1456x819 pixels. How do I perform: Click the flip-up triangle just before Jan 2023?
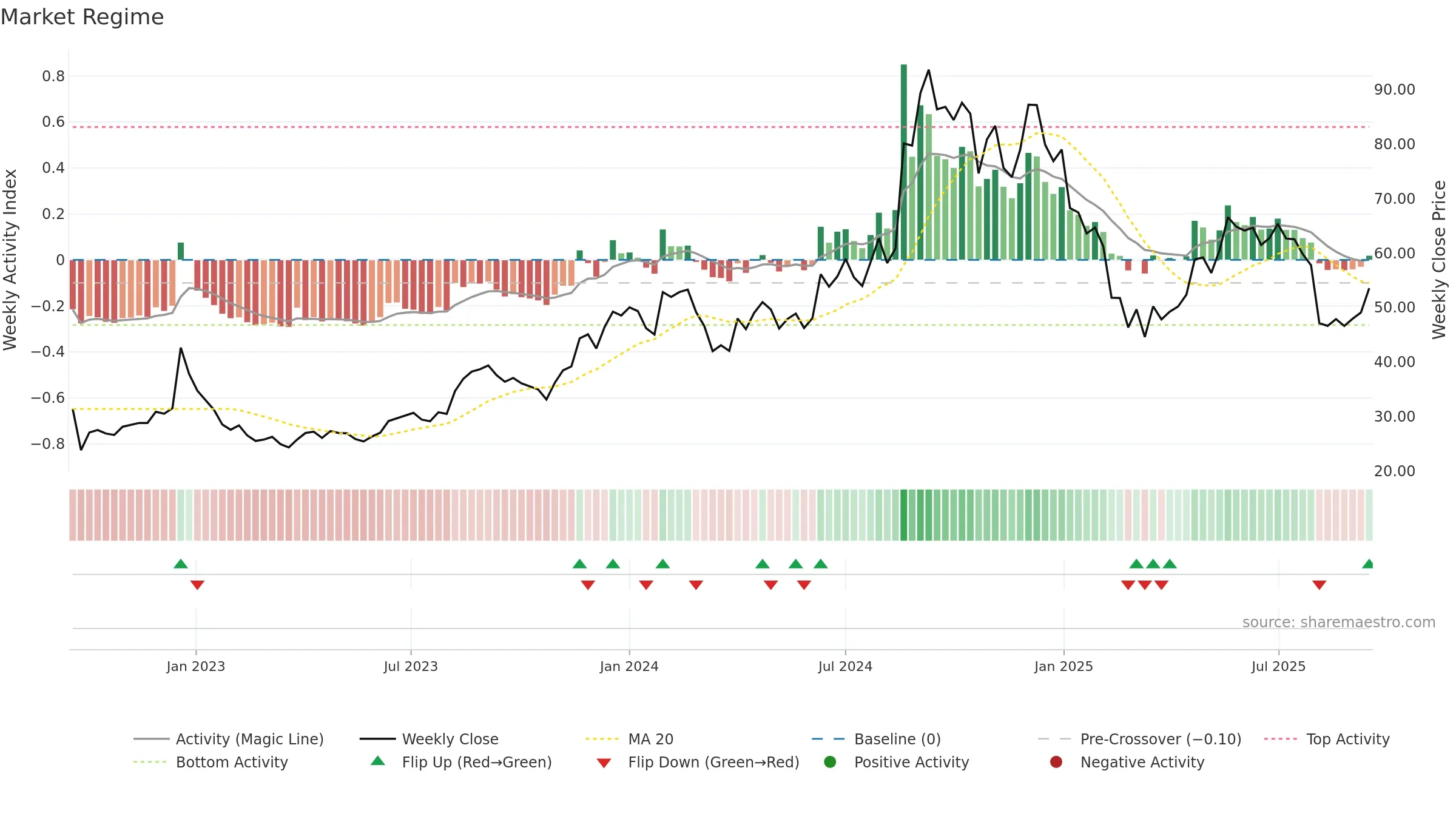coord(181,564)
